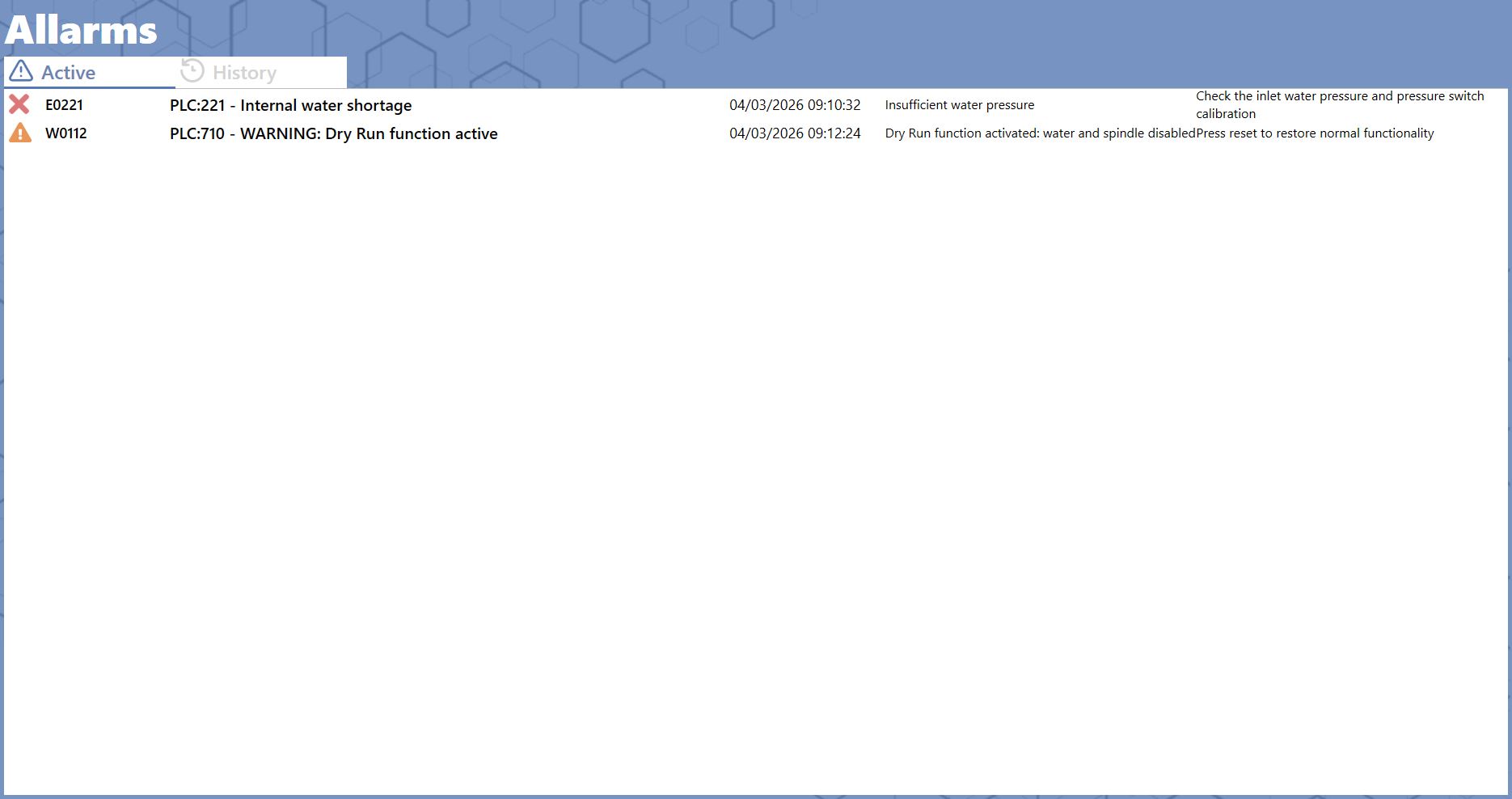
Task: Click the empty alarm list area
Action: click(755, 469)
